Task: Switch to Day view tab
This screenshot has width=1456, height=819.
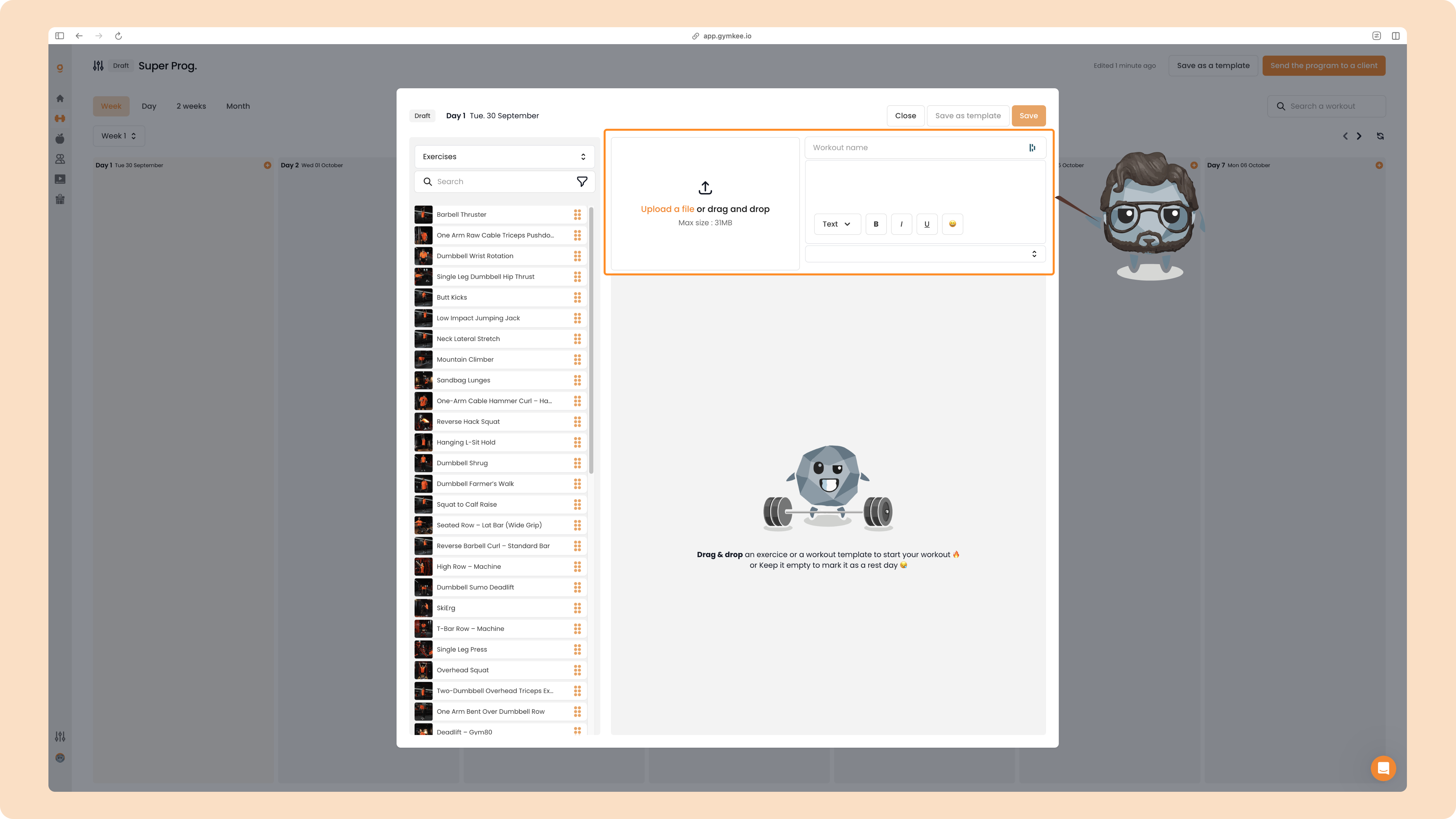Action: pyautogui.click(x=149, y=106)
